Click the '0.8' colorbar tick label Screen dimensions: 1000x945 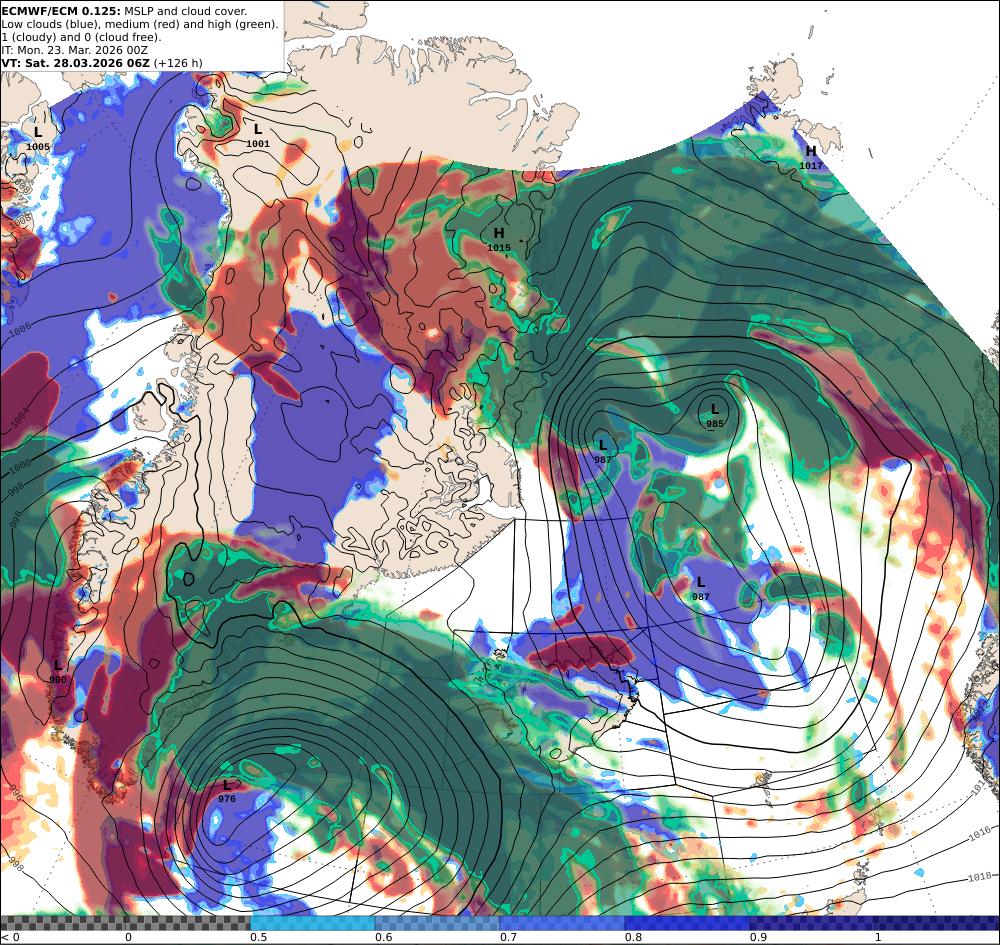click(x=633, y=937)
